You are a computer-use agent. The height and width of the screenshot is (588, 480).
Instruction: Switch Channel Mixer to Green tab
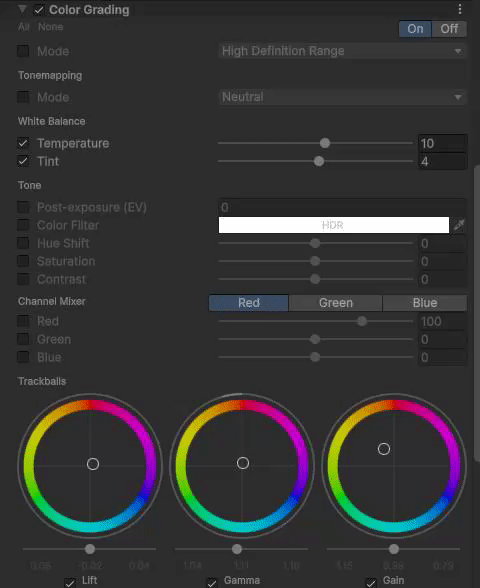336,303
